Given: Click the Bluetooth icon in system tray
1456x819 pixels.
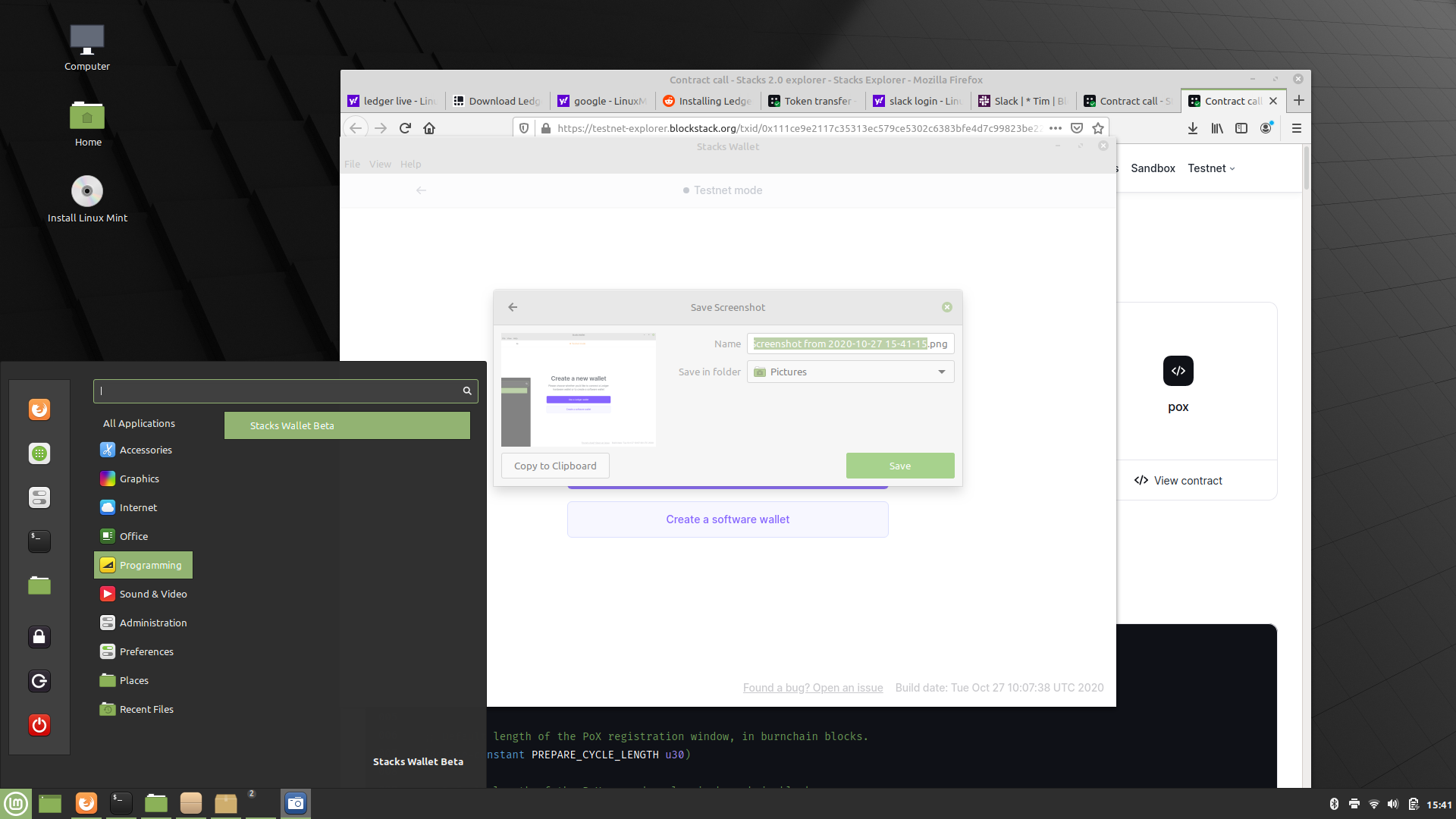Looking at the screenshot, I should click(1334, 804).
